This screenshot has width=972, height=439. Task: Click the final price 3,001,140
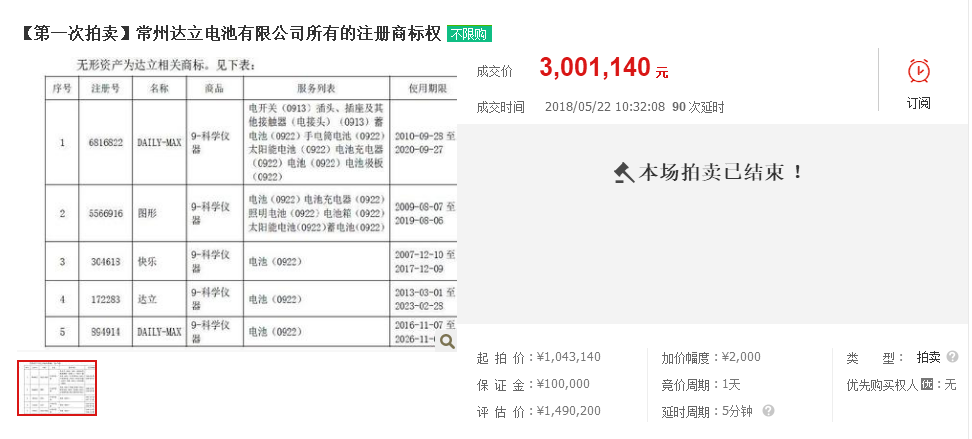pos(595,68)
